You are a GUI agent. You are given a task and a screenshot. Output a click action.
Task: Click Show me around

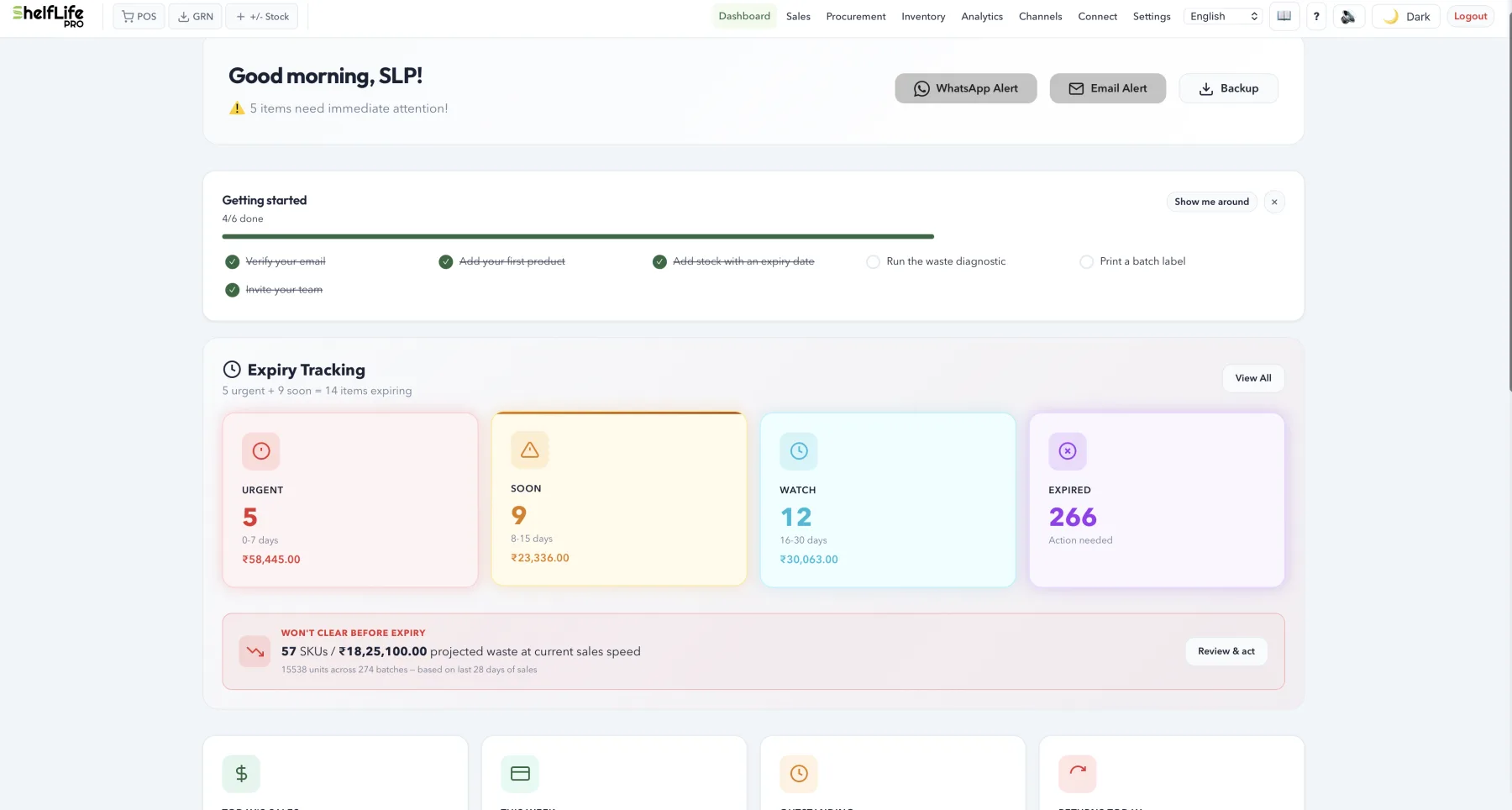[x=1211, y=202]
